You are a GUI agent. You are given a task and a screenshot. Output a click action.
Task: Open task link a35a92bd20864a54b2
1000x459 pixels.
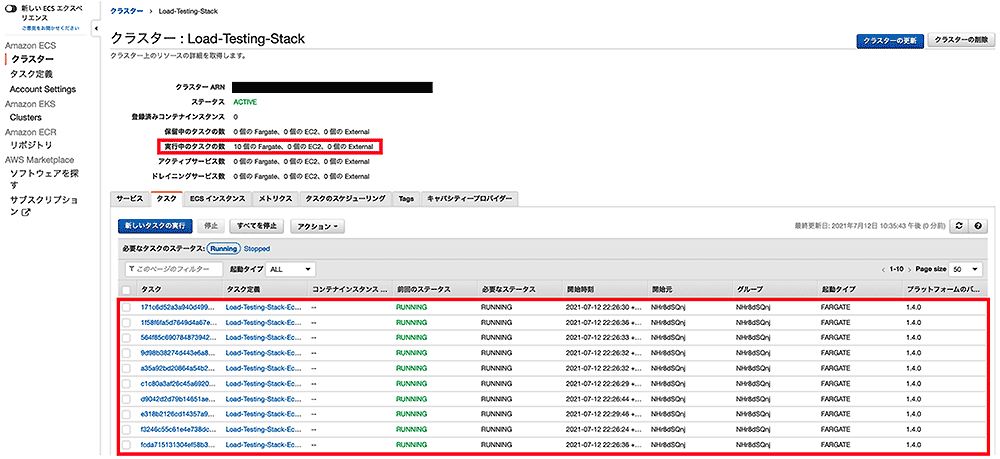(x=179, y=368)
